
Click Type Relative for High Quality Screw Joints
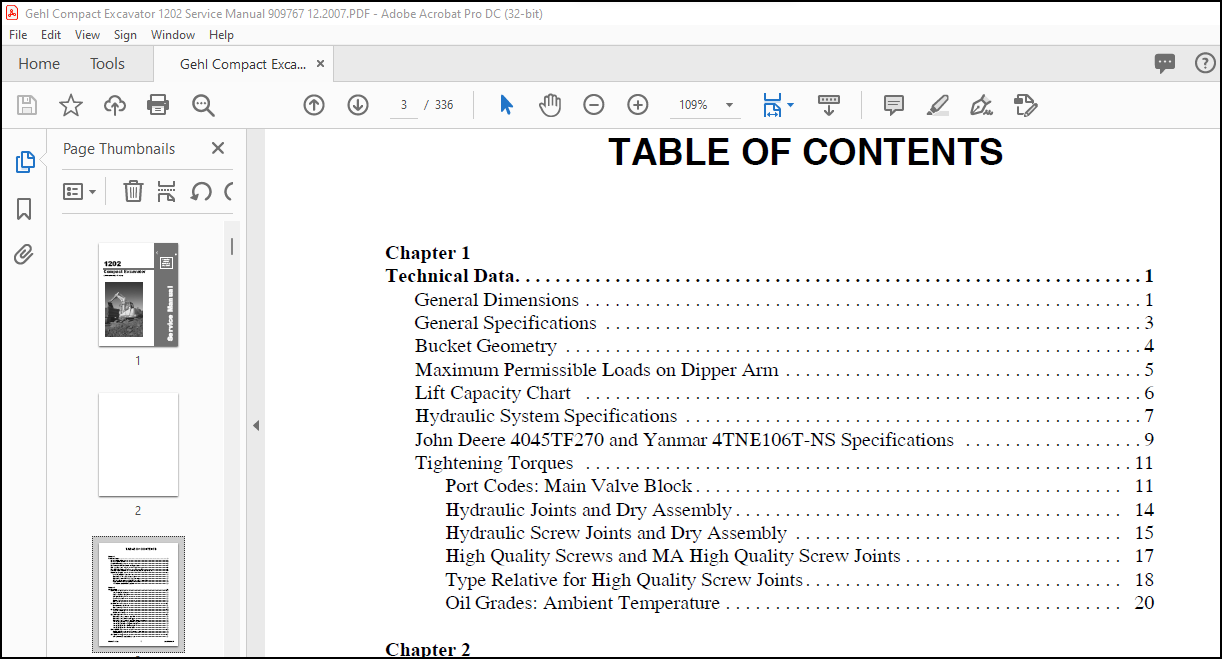click(x=799, y=580)
